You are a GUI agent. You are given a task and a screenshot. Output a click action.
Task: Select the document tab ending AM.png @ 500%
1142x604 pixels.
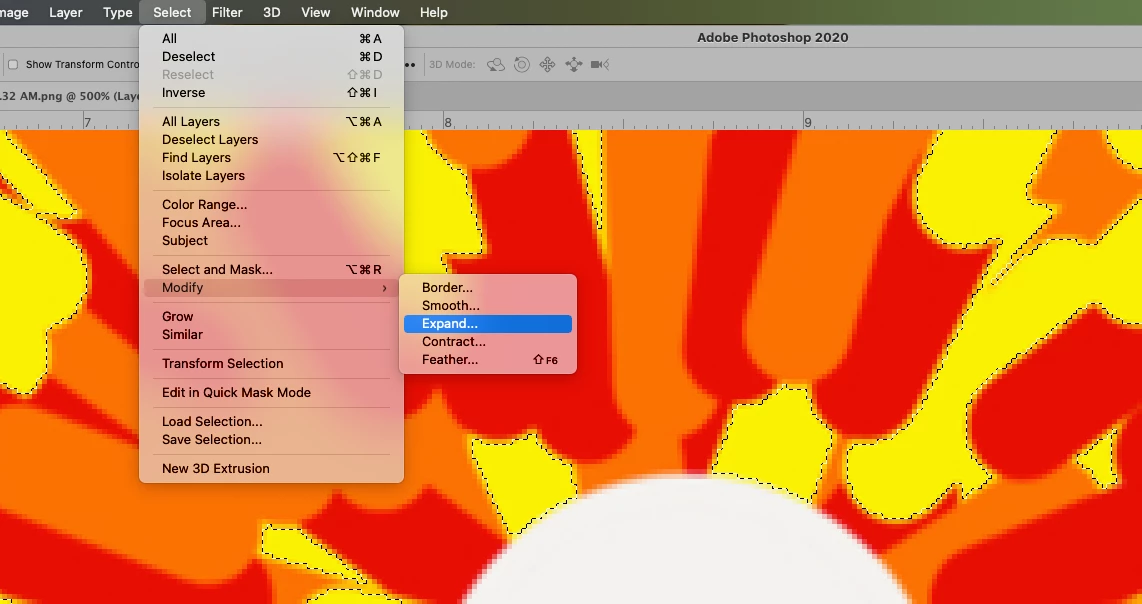point(70,96)
